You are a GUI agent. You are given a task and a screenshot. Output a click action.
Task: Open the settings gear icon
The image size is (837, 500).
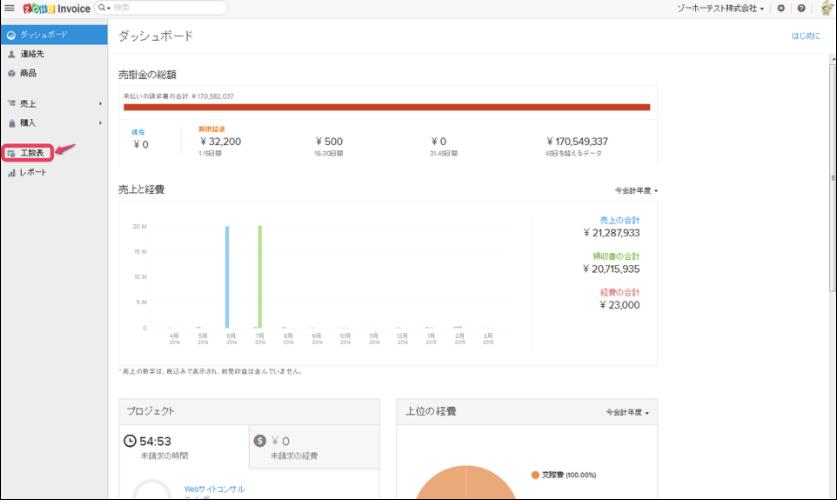(781, 9)
